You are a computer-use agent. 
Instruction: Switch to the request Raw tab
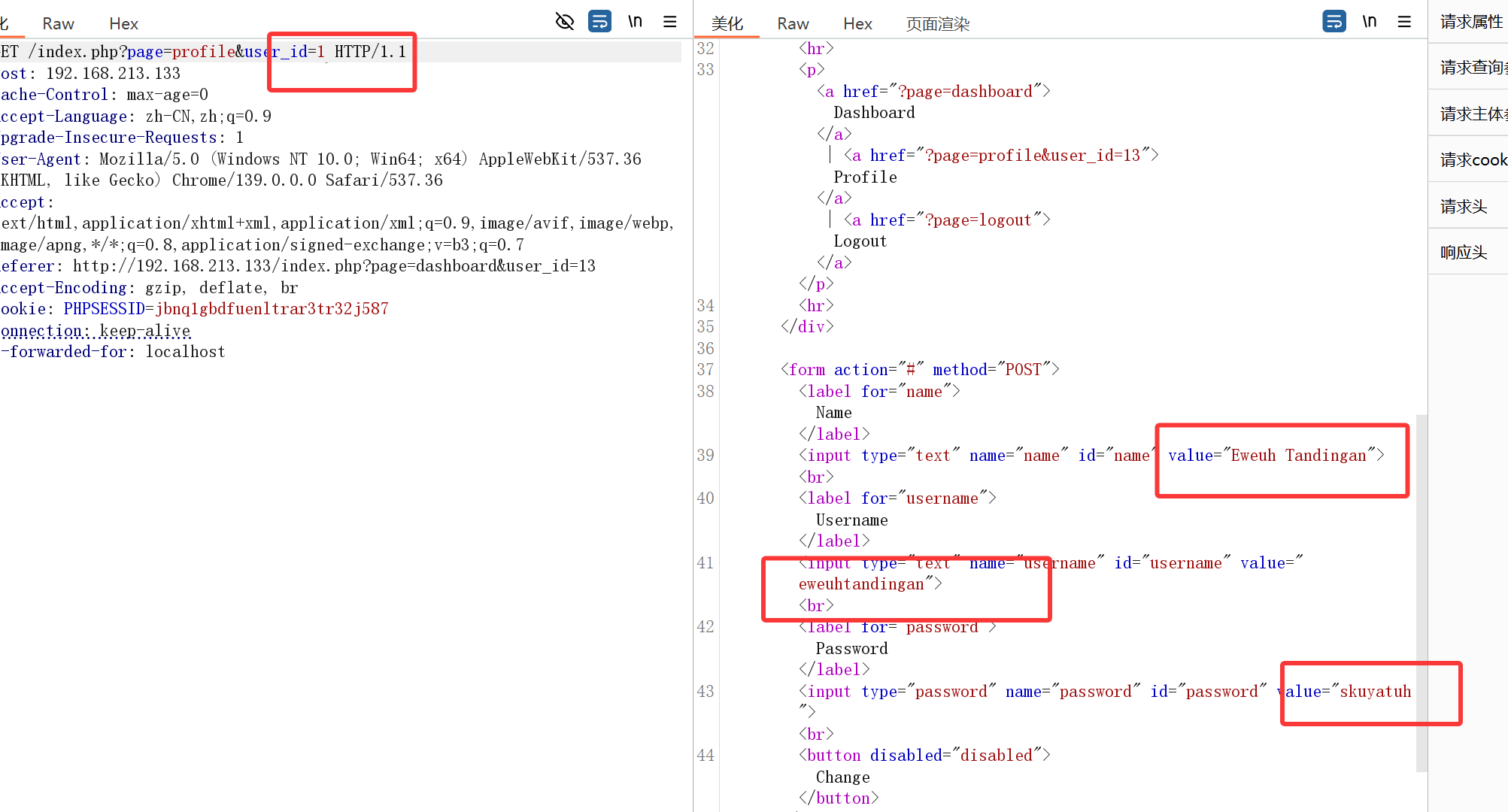click(x=58, y=23)
